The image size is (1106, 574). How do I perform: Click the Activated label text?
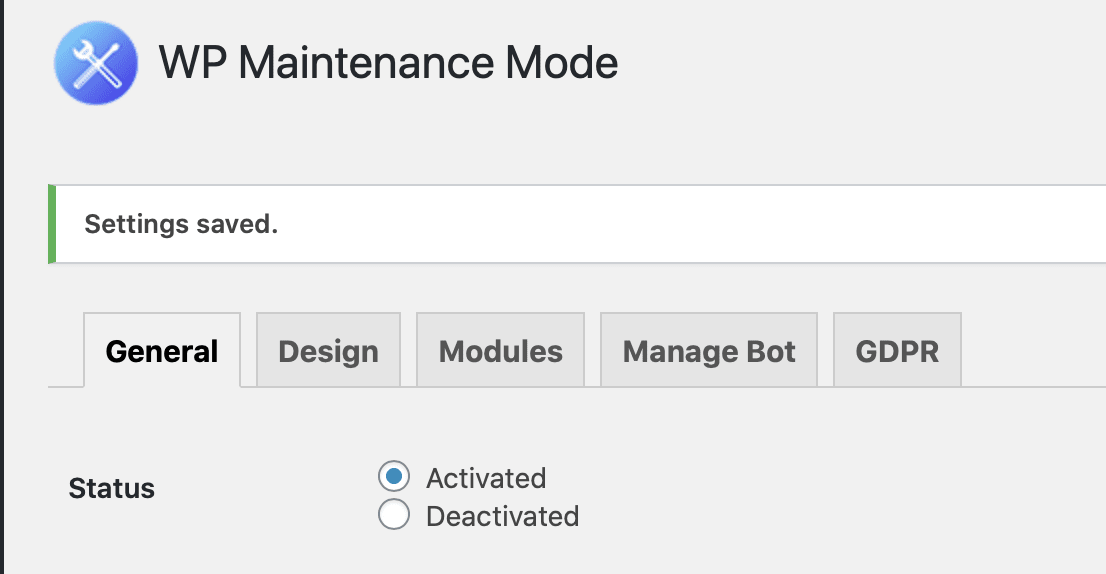tap(486, 478)
